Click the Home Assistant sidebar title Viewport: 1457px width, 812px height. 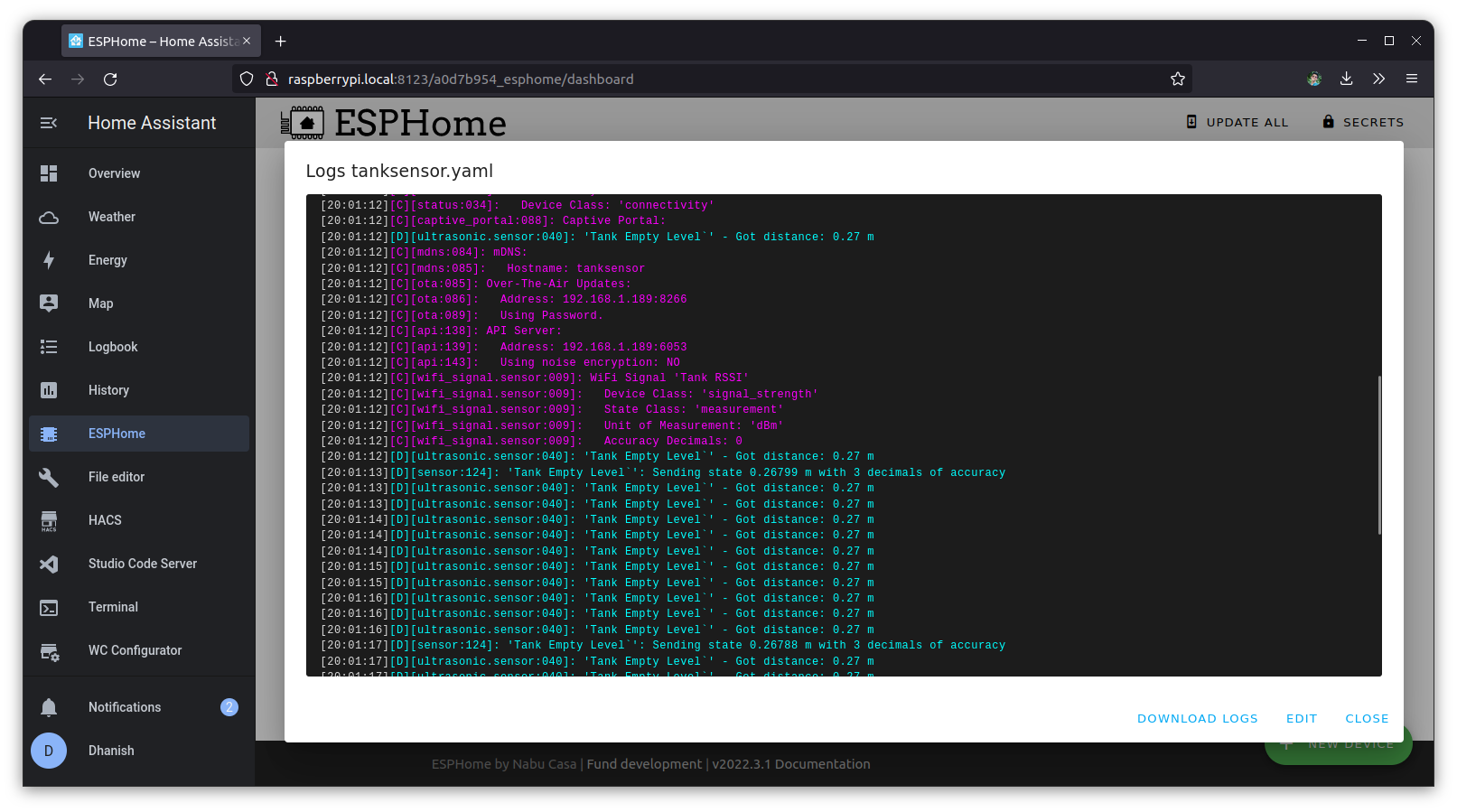click(152, 123)
